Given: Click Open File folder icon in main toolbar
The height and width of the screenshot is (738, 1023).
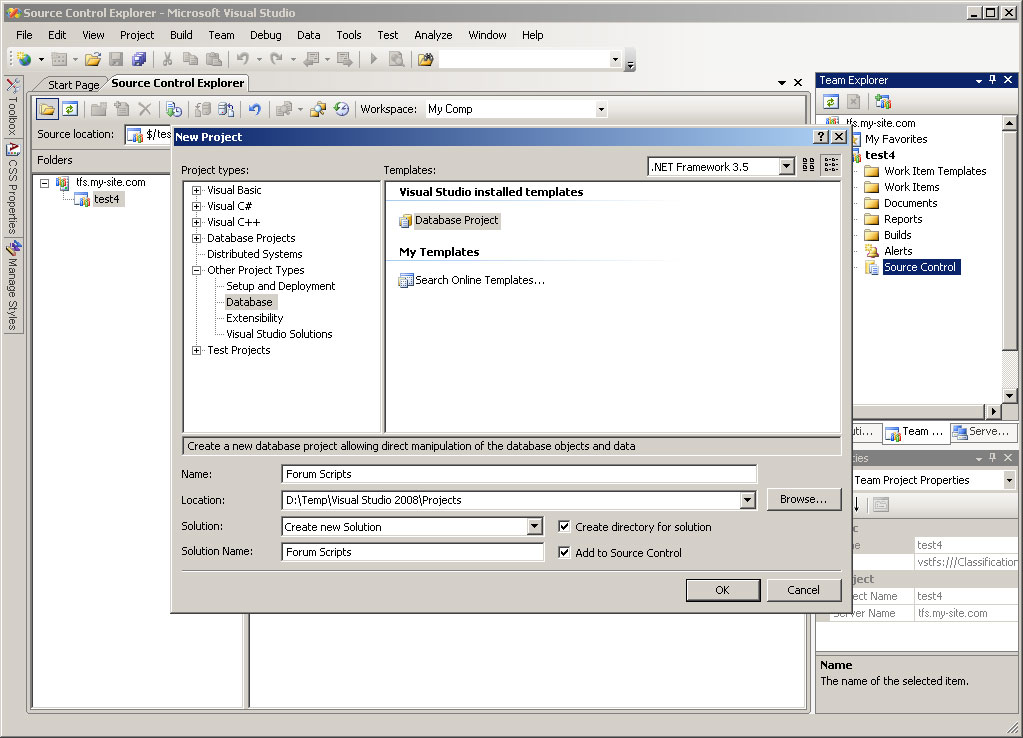Looking at the screenshot, I should 93,59.
